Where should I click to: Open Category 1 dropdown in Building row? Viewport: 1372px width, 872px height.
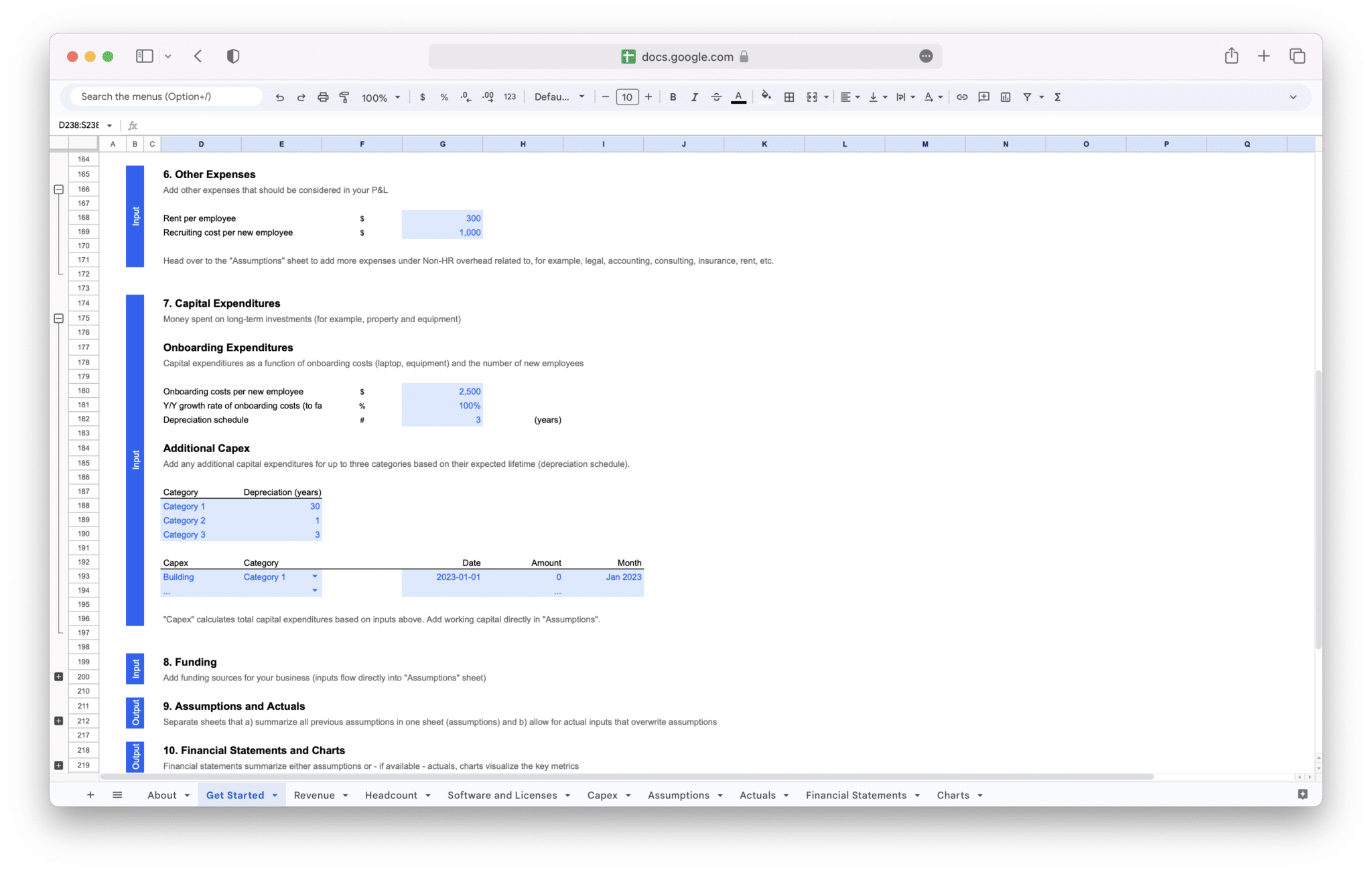click(x=315, y=577)
